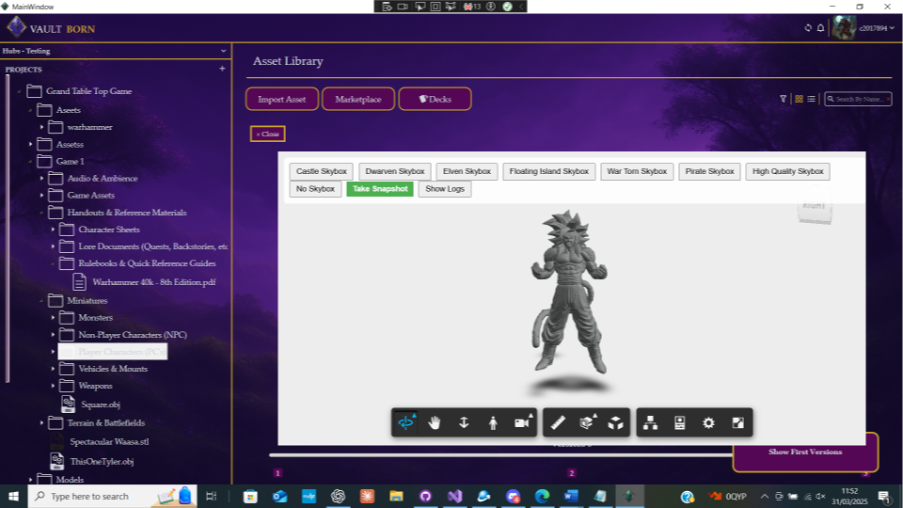Select the Orbit tool in viewer toolbar

click(x=406, y=423)
